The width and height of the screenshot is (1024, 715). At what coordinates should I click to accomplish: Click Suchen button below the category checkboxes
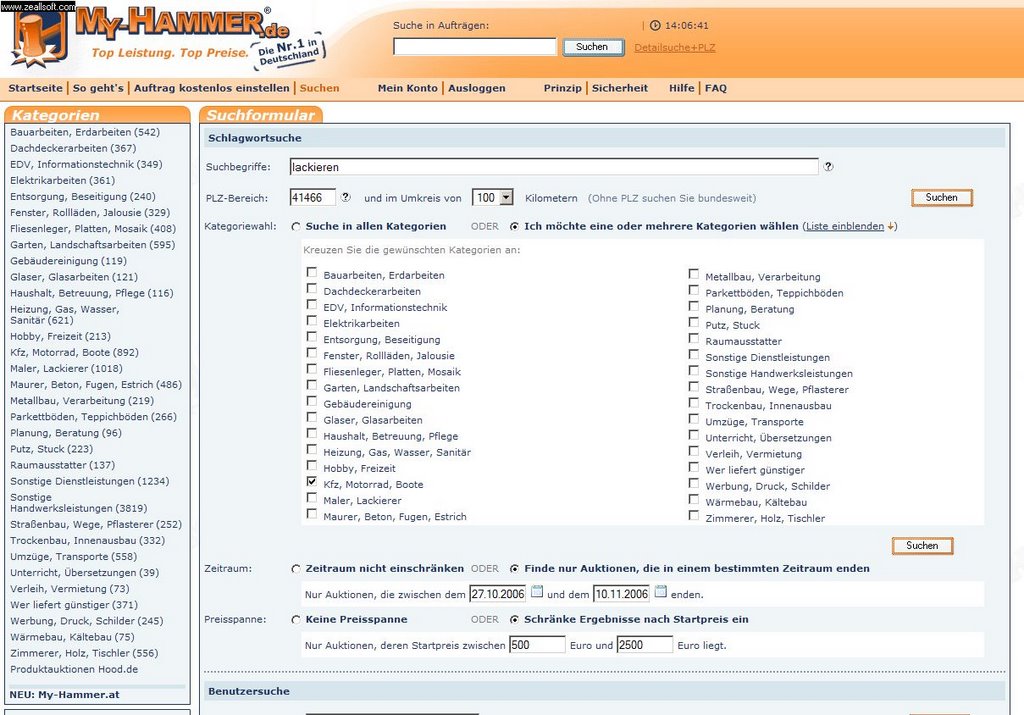pos(922,545)
